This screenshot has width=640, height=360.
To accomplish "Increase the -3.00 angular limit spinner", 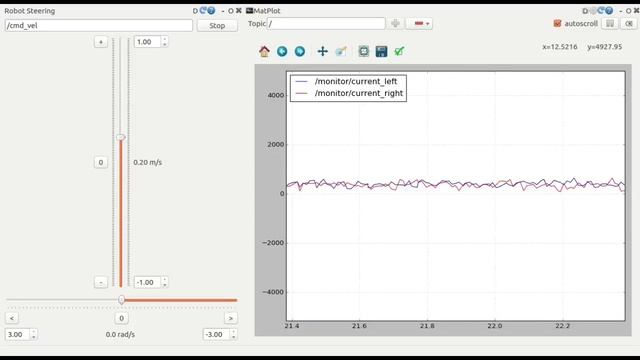I will (233, 332).
